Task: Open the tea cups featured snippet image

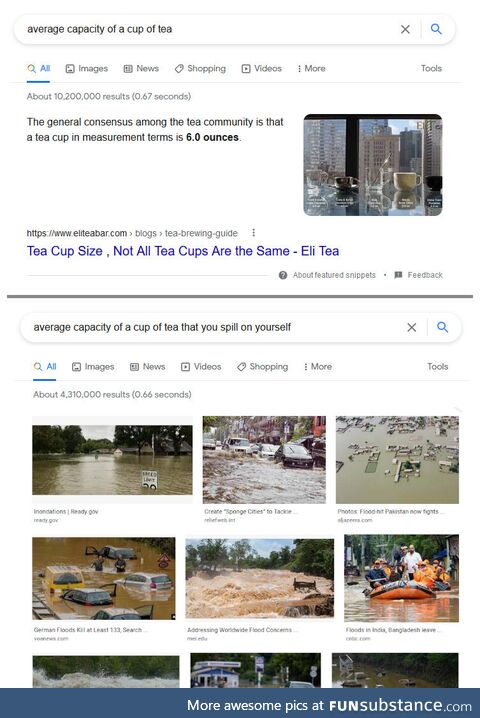Action: [x=373, y=165]
